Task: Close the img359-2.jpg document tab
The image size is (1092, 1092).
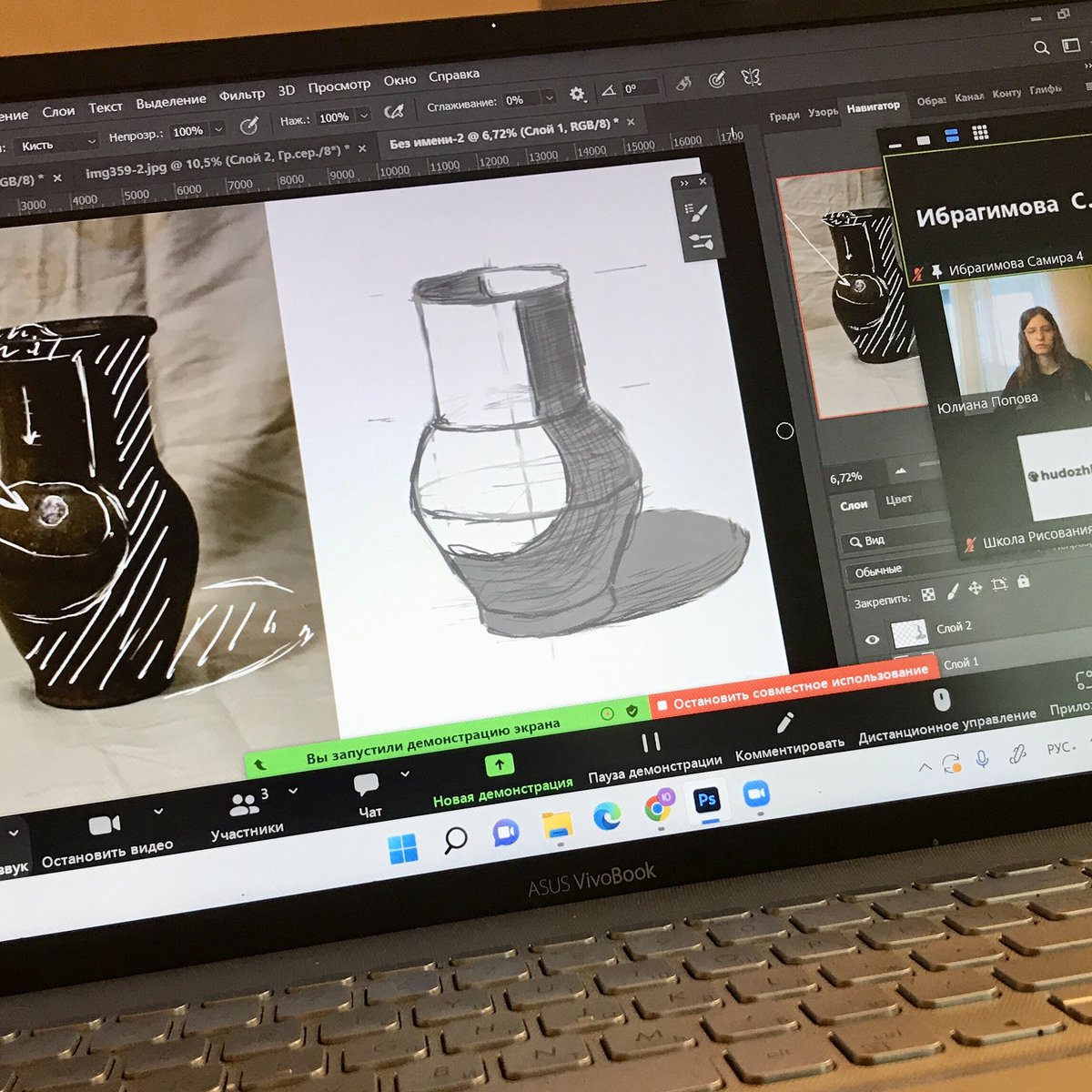Action: tap(362, 148)
